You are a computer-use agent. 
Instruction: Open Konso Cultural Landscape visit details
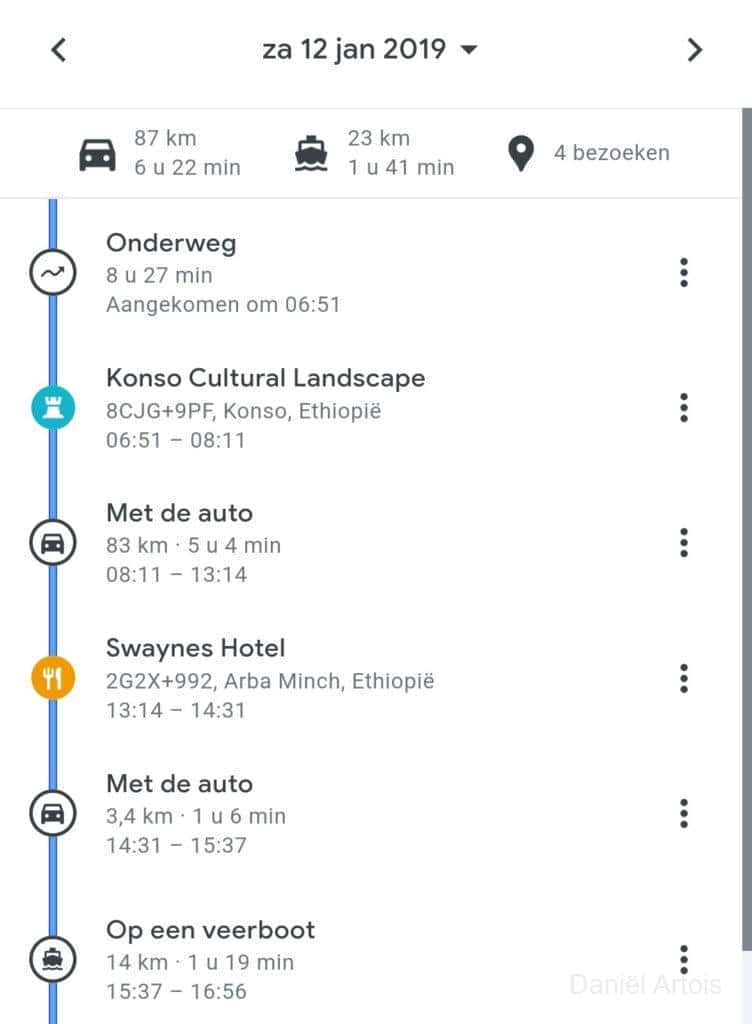point(265,379)
